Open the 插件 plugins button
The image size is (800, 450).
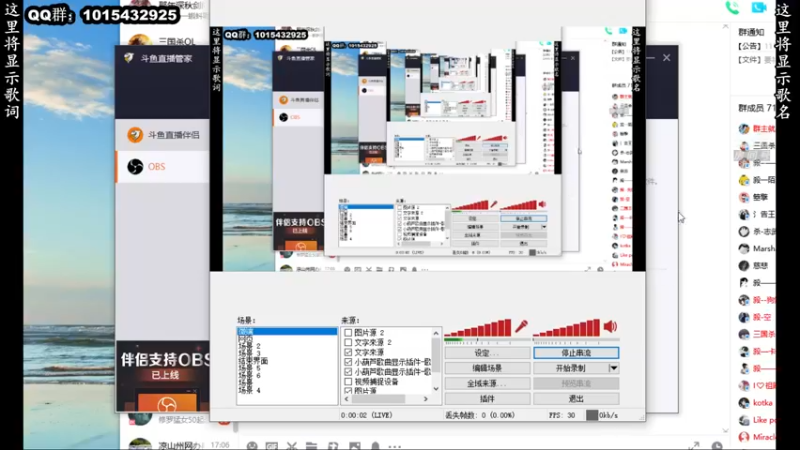click(487, 398)
